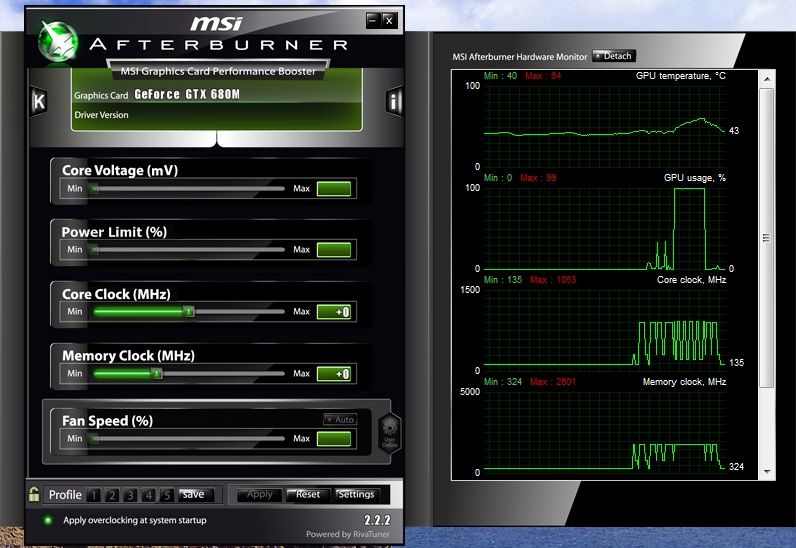Viewport: 796px width, 548px height.
Task: Click the Core Clock slider handle
Action: [188, 311]
